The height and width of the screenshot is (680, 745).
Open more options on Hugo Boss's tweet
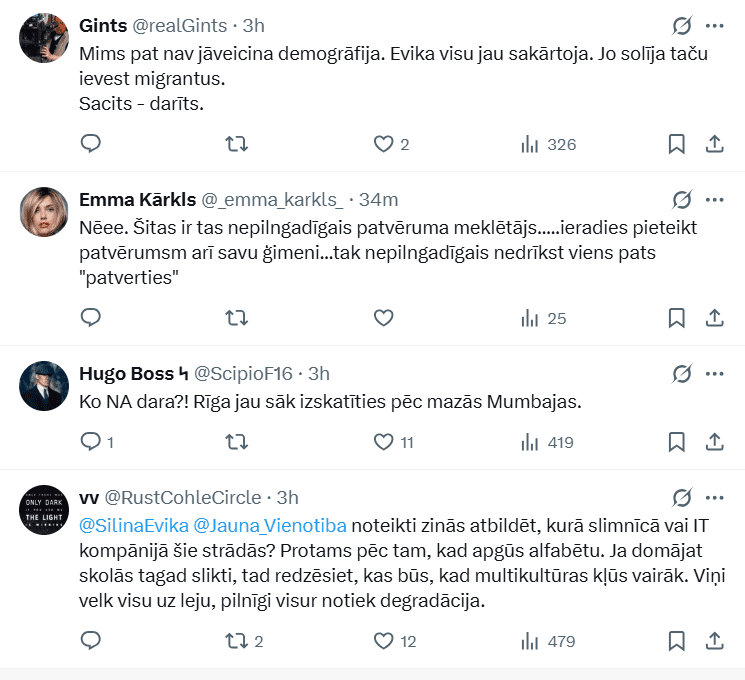tap(714, 374)
